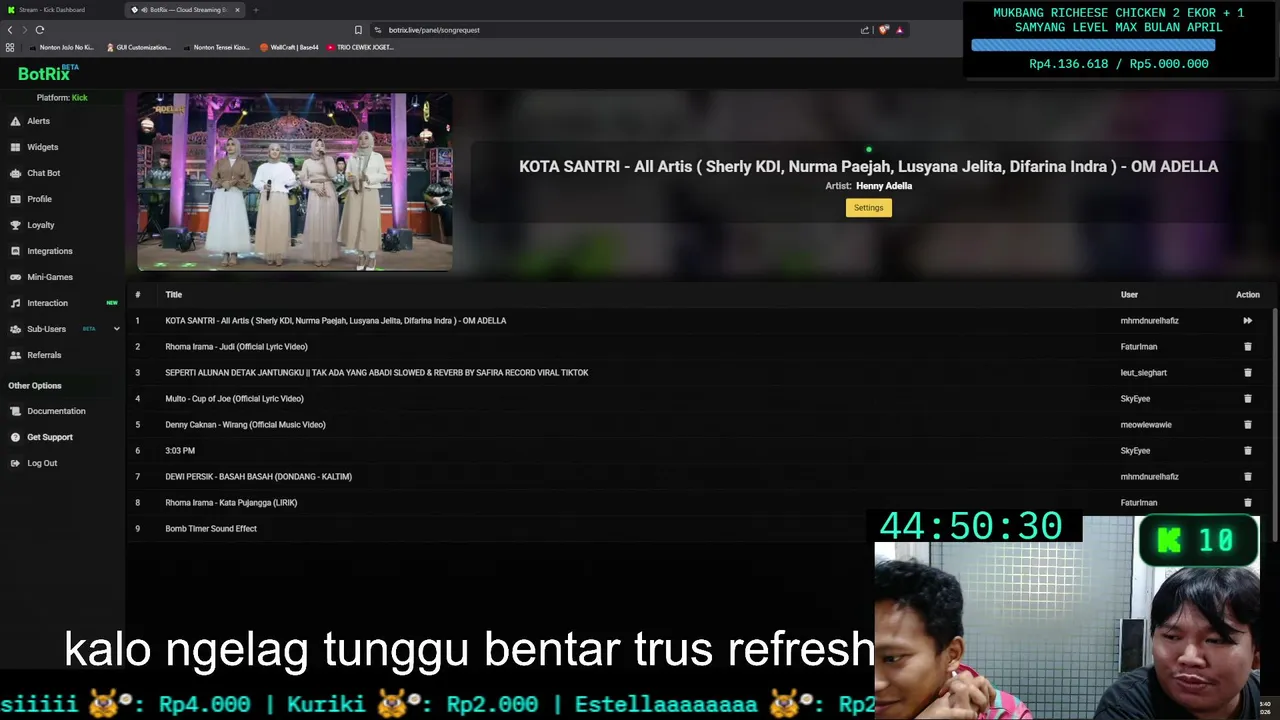Click the BotRix logo
Image resolution: width=1280 pixels, height=720 pixels.
47,73
